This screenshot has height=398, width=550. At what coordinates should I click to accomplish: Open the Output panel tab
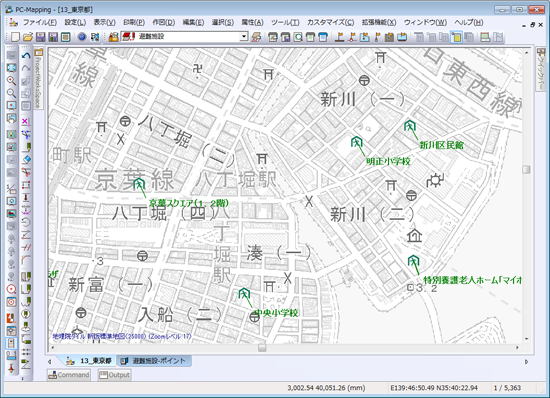pos(115,375)
